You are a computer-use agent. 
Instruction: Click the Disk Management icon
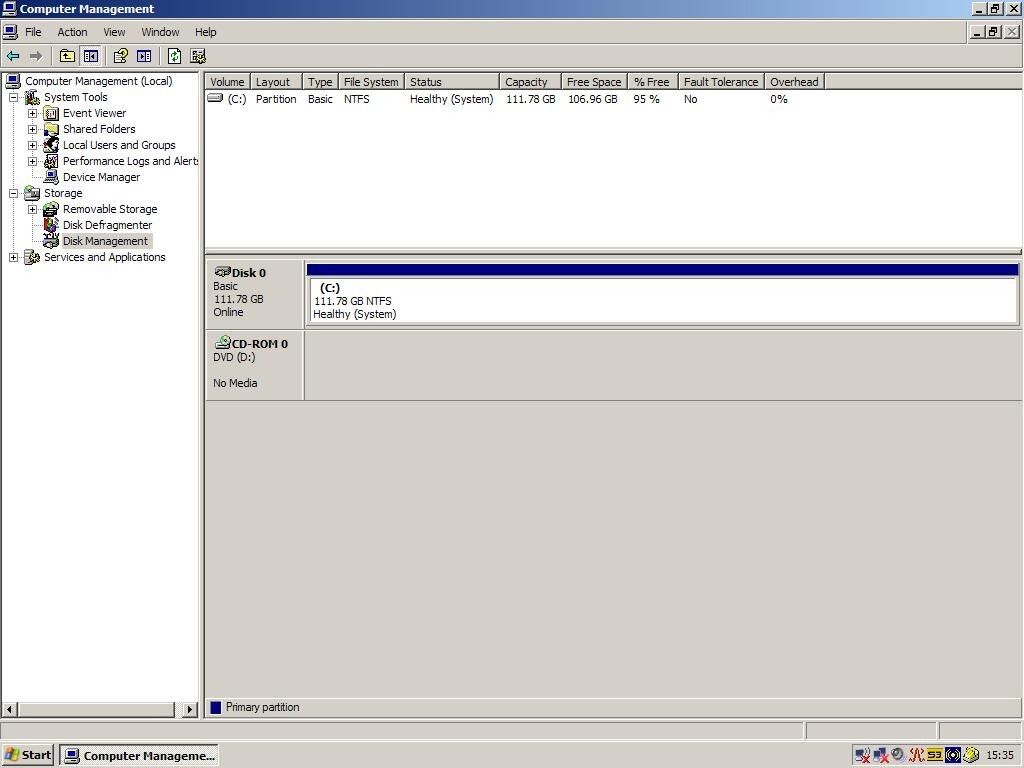tap(51, 241)
